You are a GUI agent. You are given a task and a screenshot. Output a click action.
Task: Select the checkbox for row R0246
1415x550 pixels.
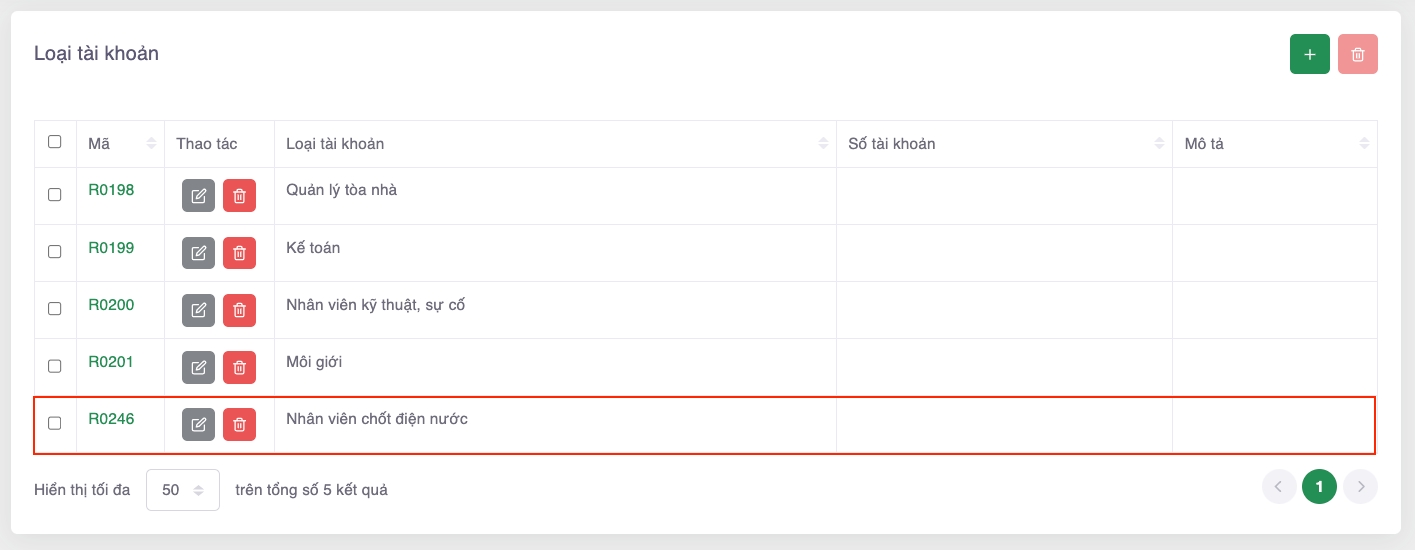55,423
